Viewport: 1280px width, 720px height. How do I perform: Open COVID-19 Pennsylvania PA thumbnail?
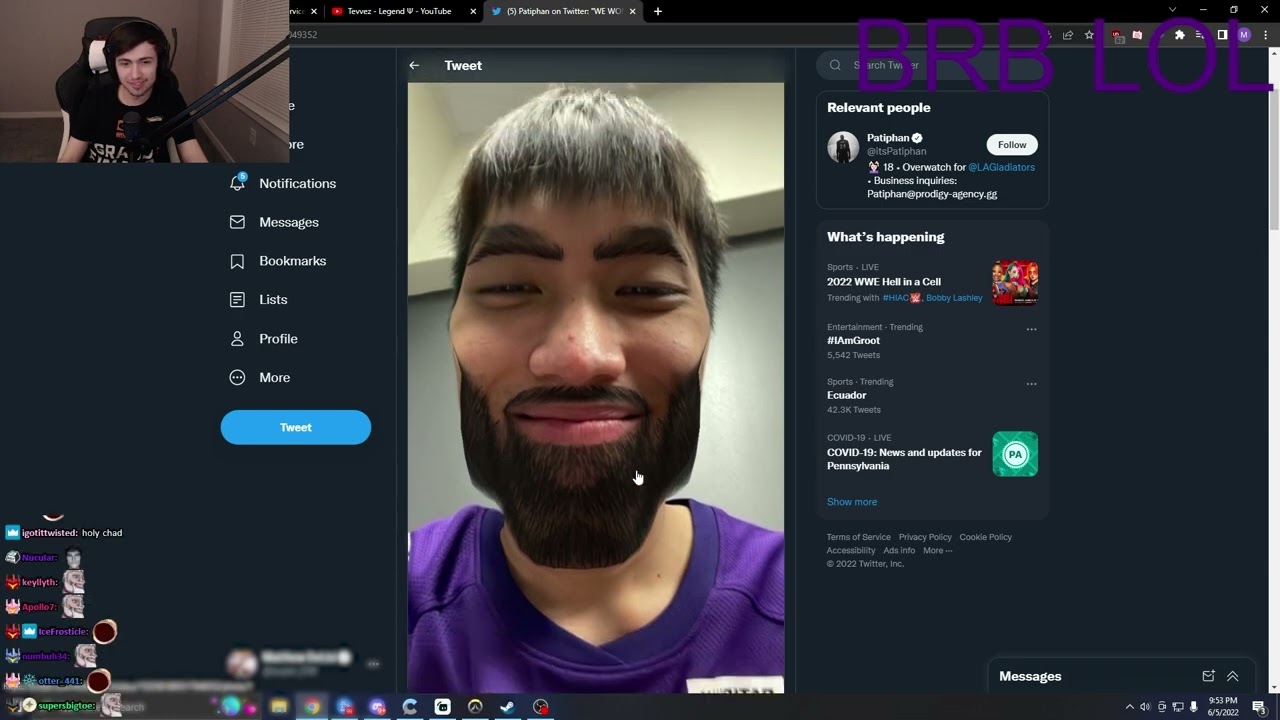(1015, 454)
